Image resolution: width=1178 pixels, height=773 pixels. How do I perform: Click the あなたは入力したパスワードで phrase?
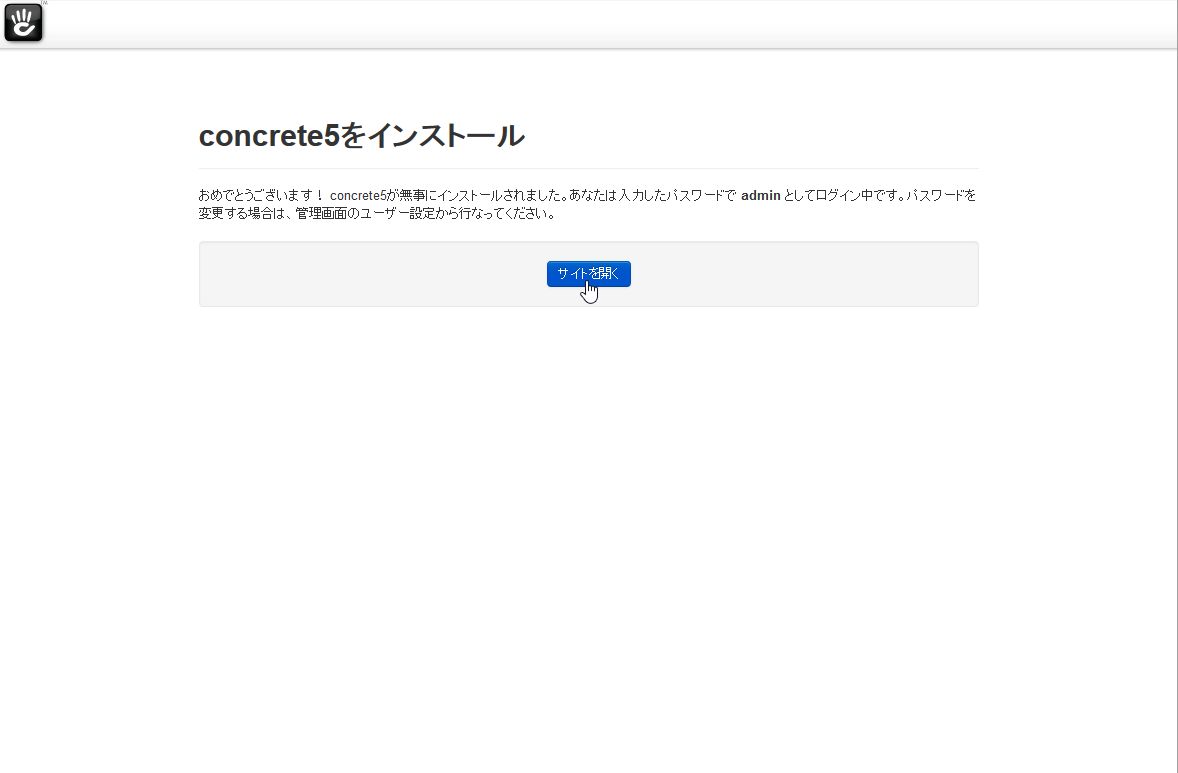point(653,195)
